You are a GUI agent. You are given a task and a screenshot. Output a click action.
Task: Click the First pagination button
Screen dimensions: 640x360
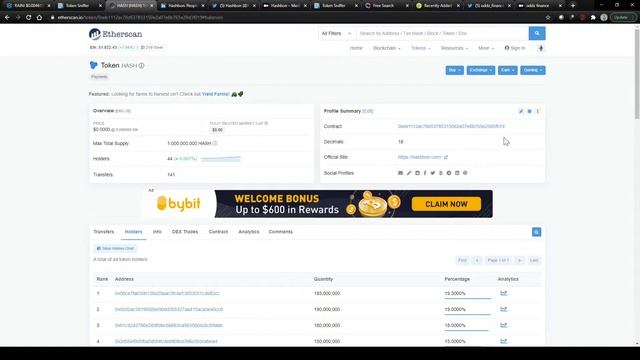click(x=462, y=260)
